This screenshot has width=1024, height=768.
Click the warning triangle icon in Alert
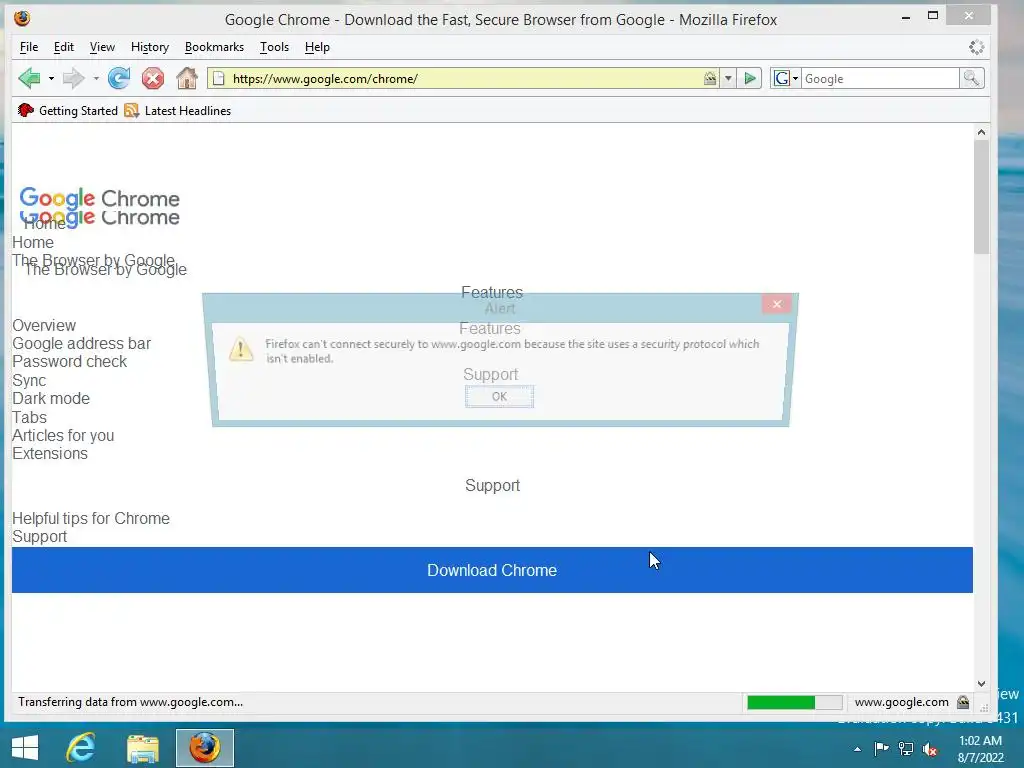241,349
